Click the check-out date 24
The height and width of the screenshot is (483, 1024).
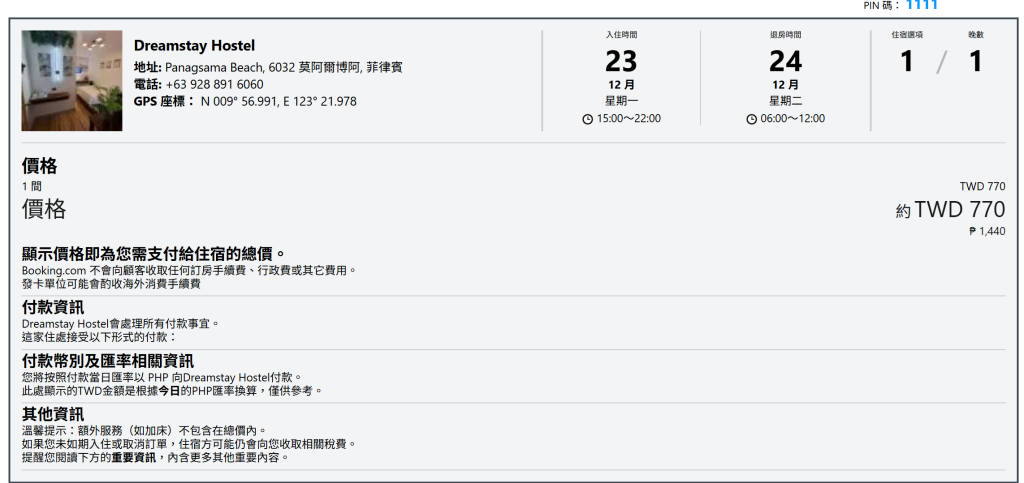[x=785, y=61]
